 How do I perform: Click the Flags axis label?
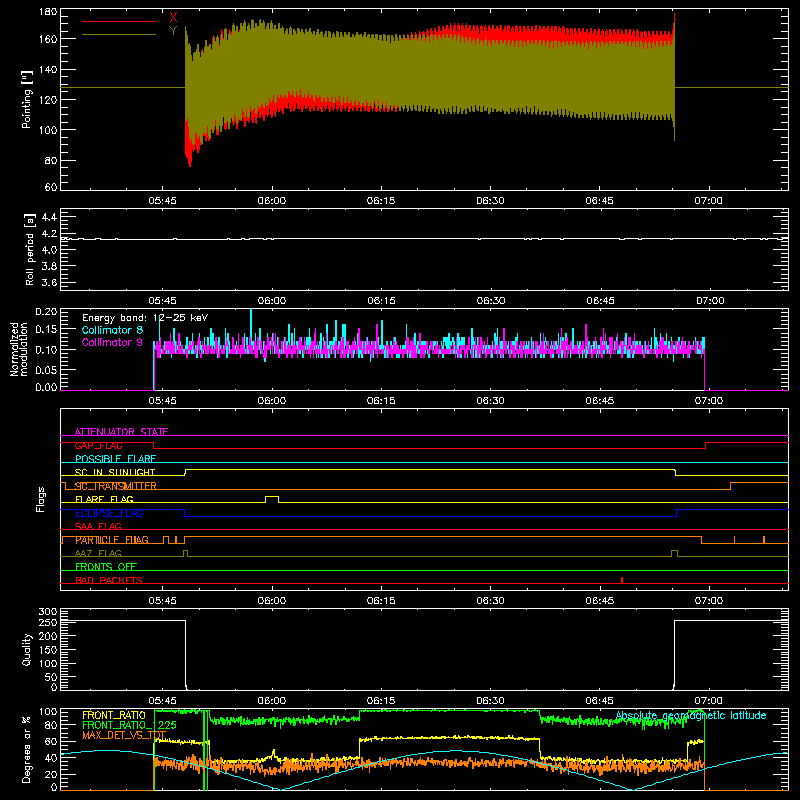point(40,499)
